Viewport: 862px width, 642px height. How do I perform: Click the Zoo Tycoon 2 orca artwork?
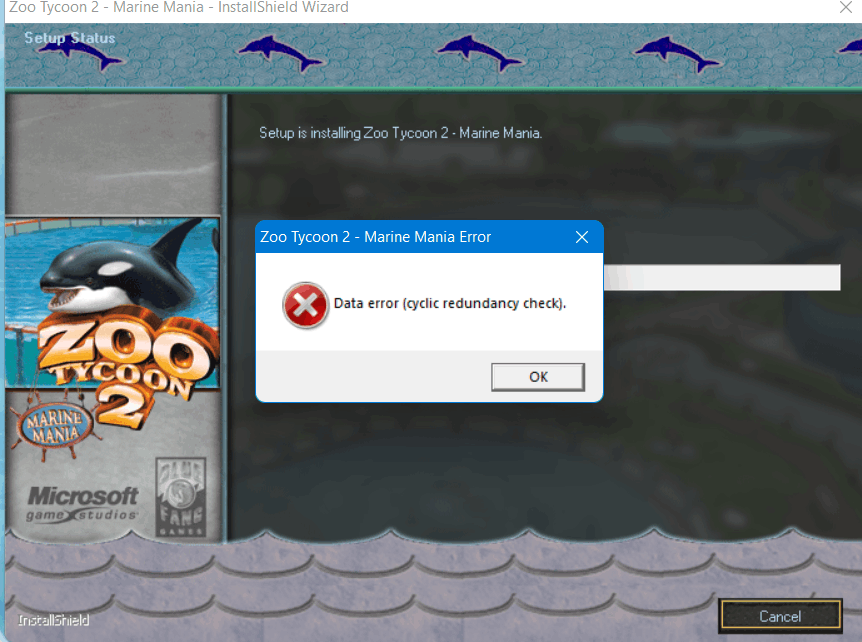click(x=113, y=303)
